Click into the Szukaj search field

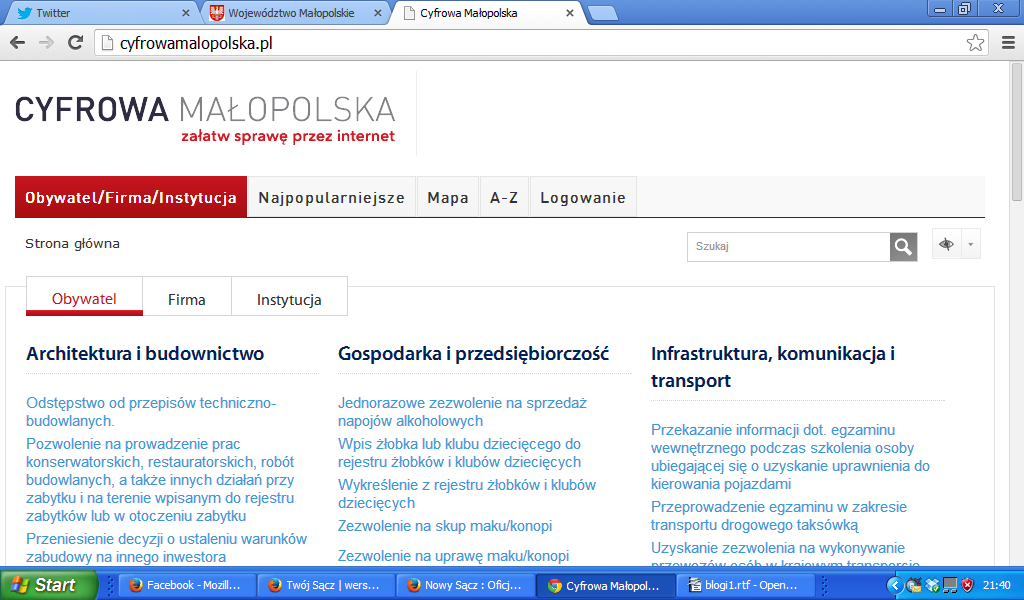click(788, 247)
